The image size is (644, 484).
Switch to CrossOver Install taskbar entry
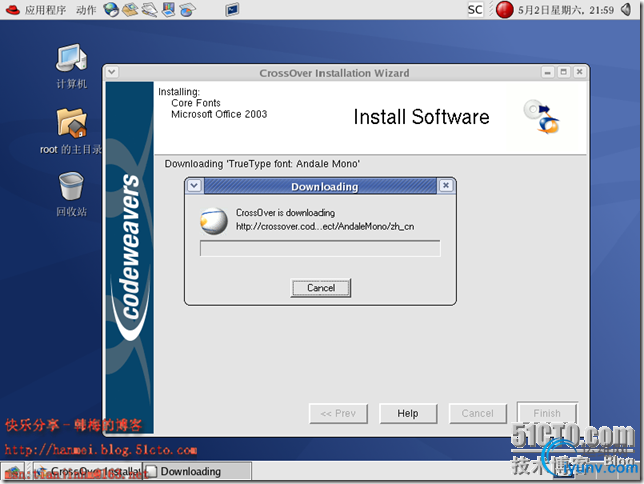[x=88, y=471]
